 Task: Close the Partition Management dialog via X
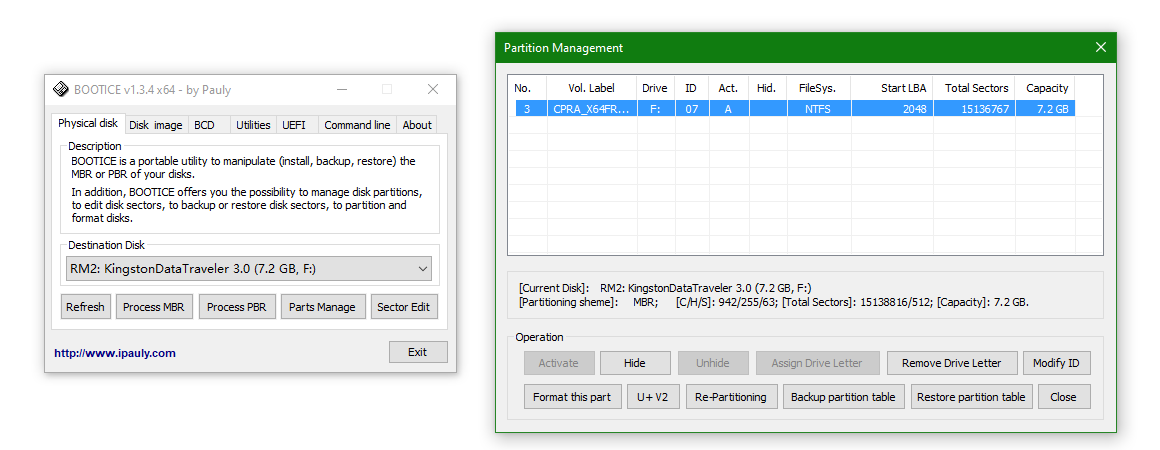pyautogui.click(x=1100, y=47)
